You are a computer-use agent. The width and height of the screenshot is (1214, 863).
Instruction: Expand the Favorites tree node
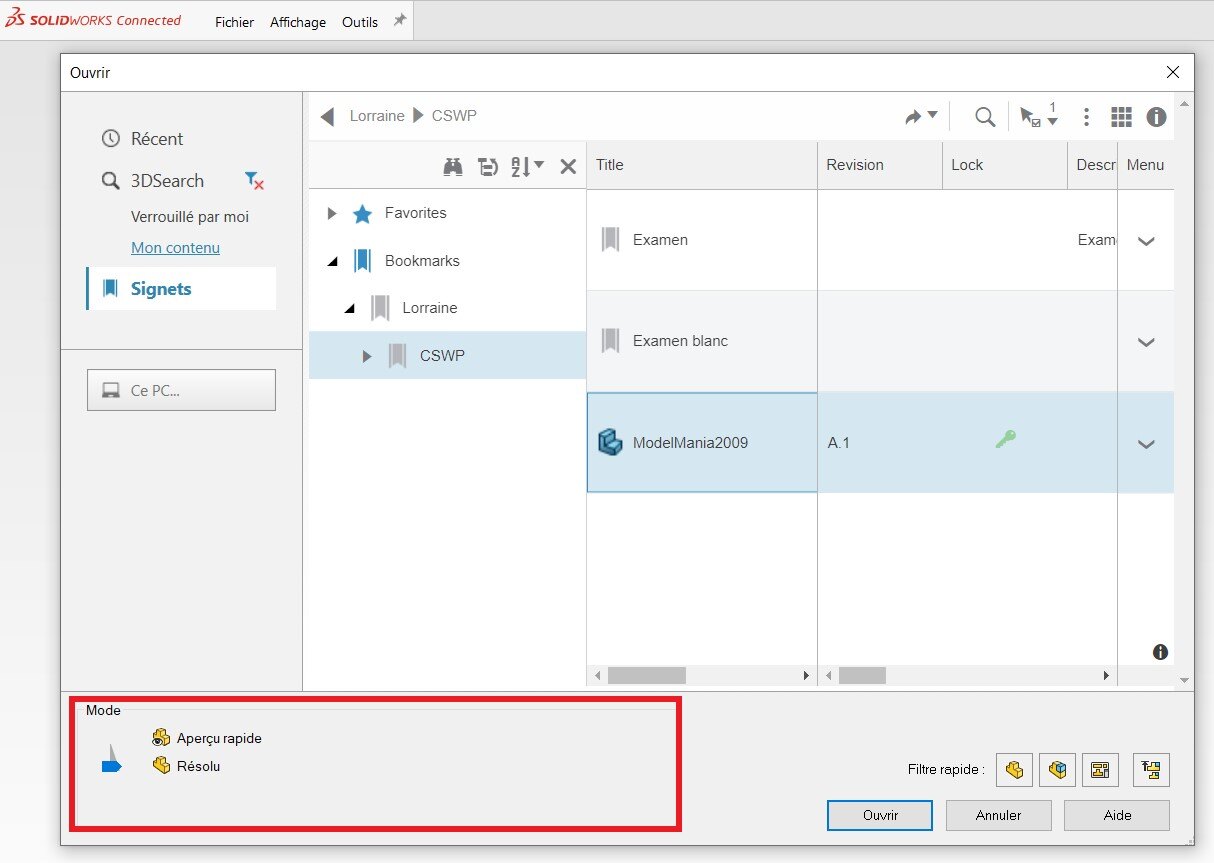pos(332,214)
